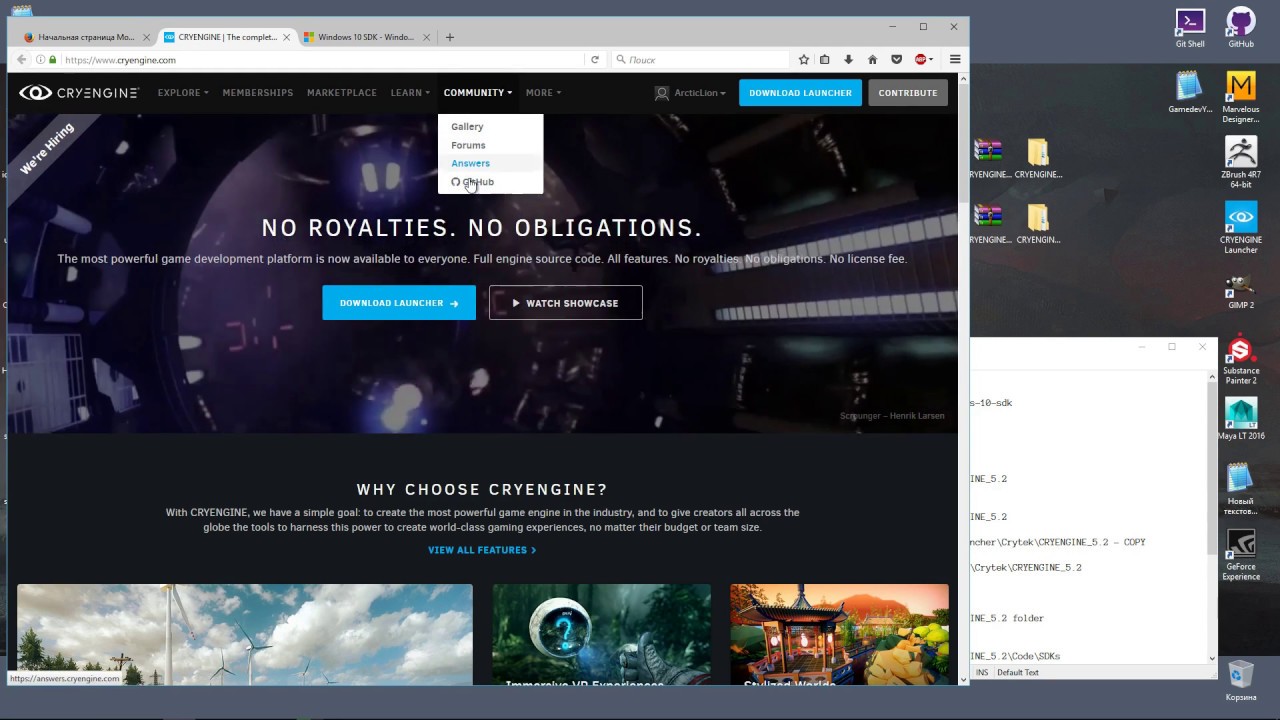Open the Firefox downloads arrow icon
This screenshot has width=1280, height=720.
coord(848,60)
